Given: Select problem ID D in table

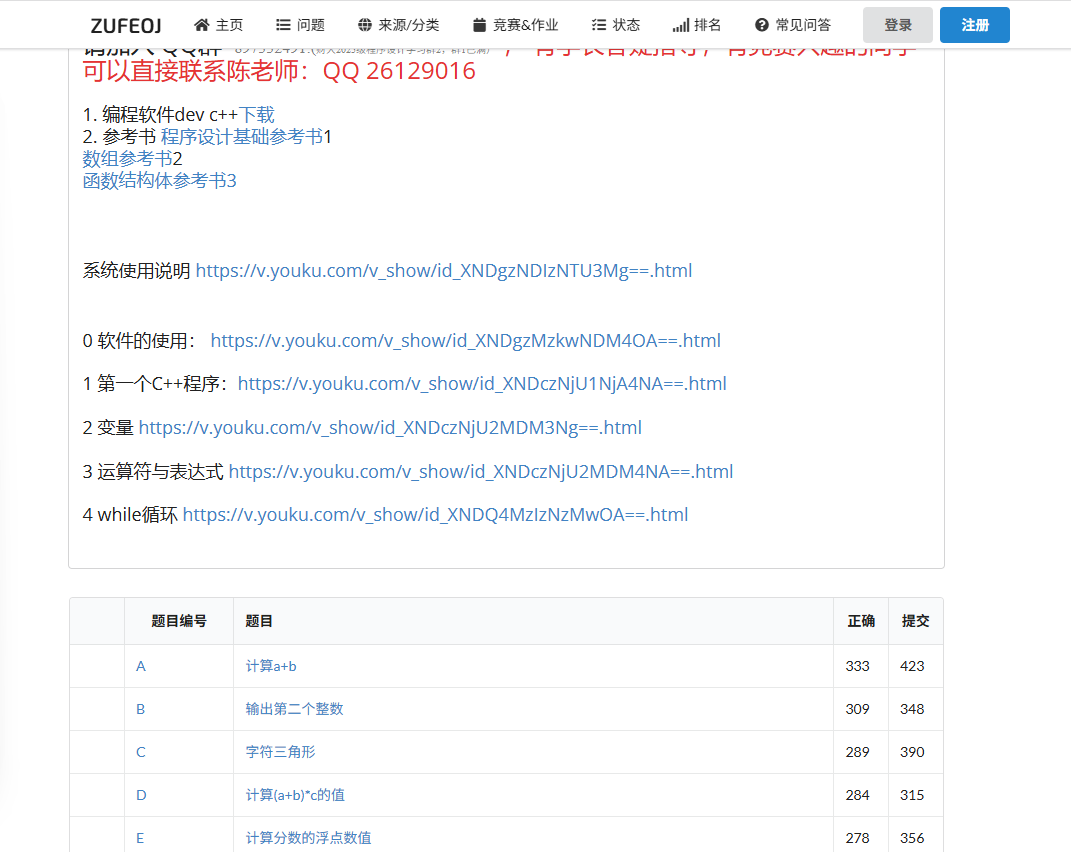Looking at the screenshot, I should [141, 795].
